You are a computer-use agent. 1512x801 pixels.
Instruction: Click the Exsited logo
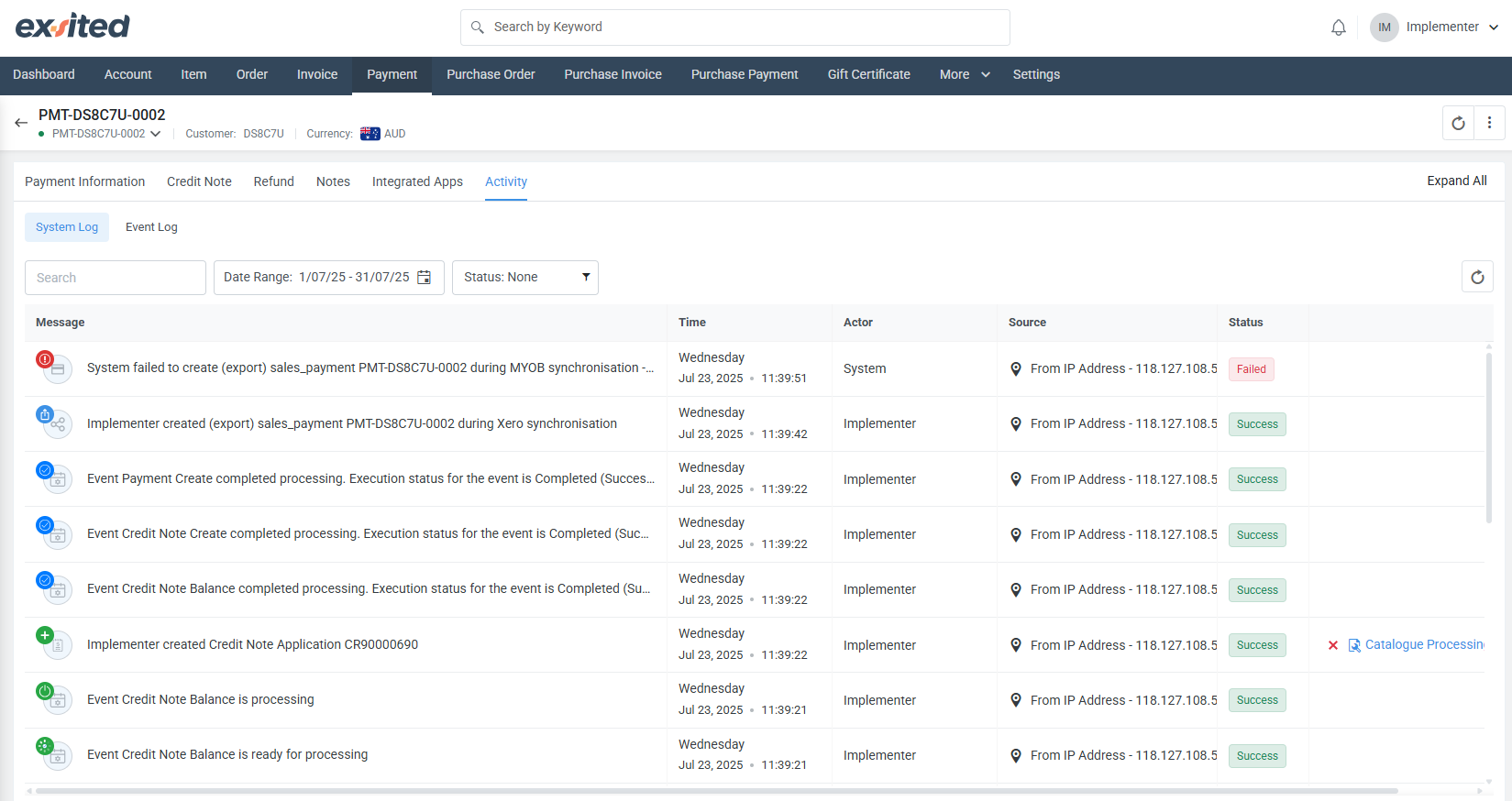tap(72, 26)
